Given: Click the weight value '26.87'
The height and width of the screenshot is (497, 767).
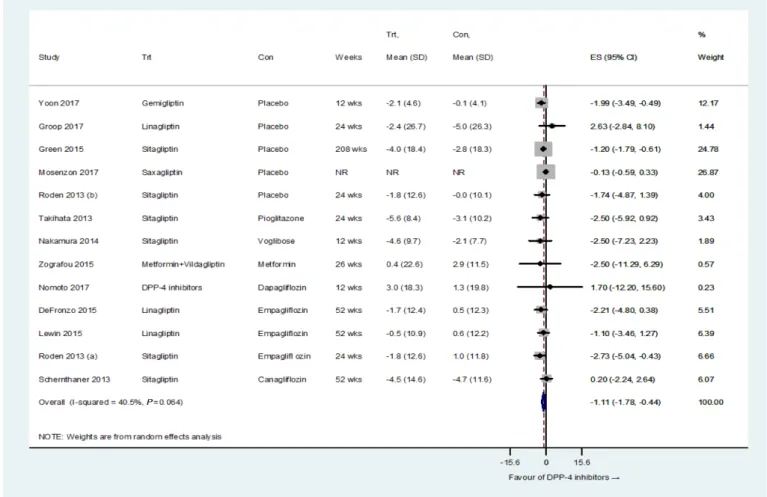Looking at the screenshot, I should 708,172.
